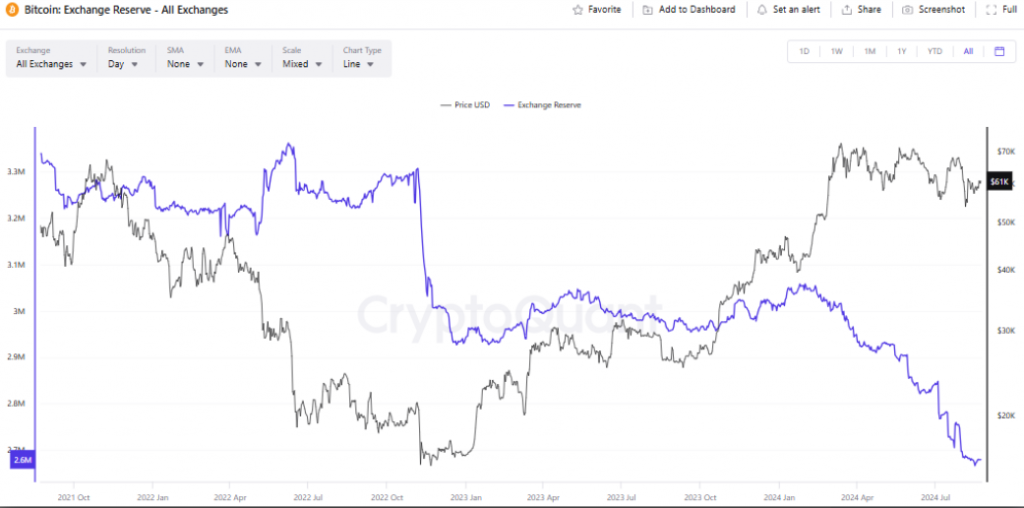Switch to the 1M time range
Image resolution: width=1024 pixels, height=508 pixels.
(869, 51)
